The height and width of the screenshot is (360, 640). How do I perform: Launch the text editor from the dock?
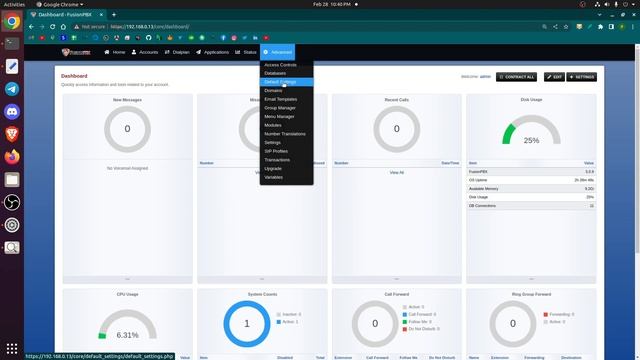coord(12,66)
